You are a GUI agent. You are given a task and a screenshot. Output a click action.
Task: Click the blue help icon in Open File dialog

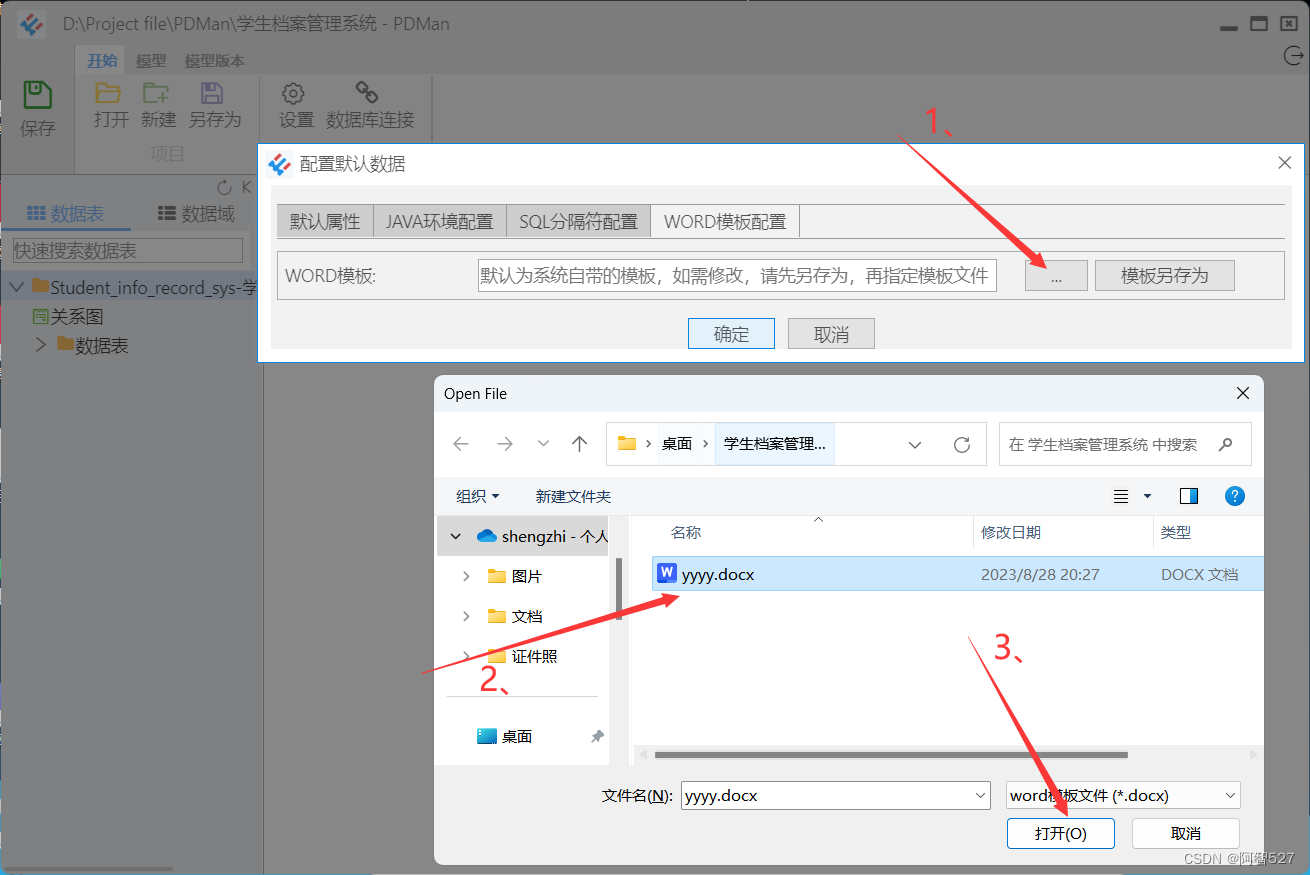pyautogui.click(x=1235, y=495)
